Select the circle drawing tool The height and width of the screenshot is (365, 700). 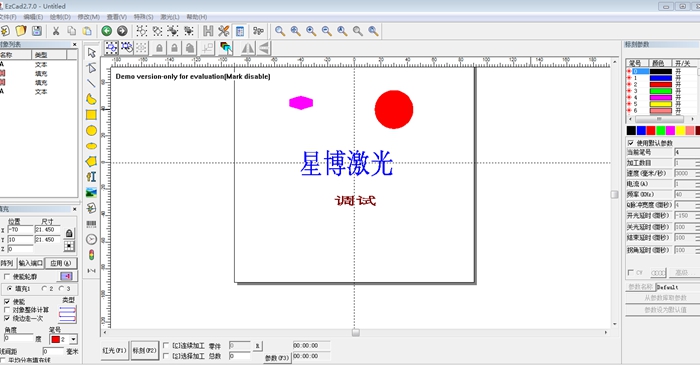tap(91, 130)
